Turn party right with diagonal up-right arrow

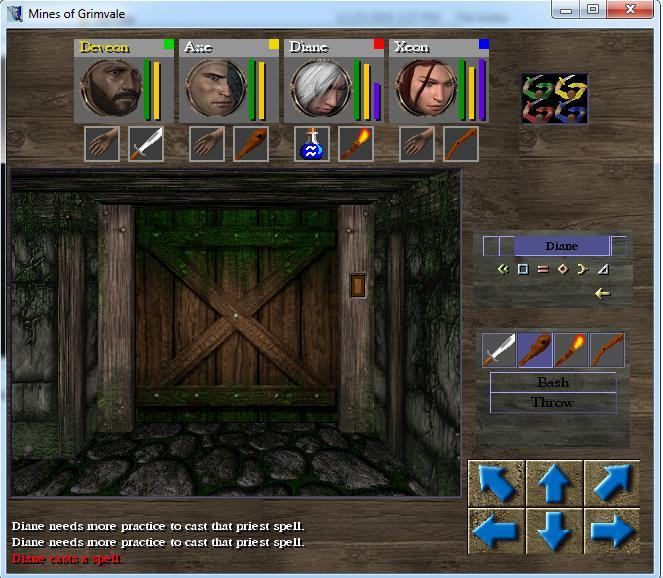612,483
